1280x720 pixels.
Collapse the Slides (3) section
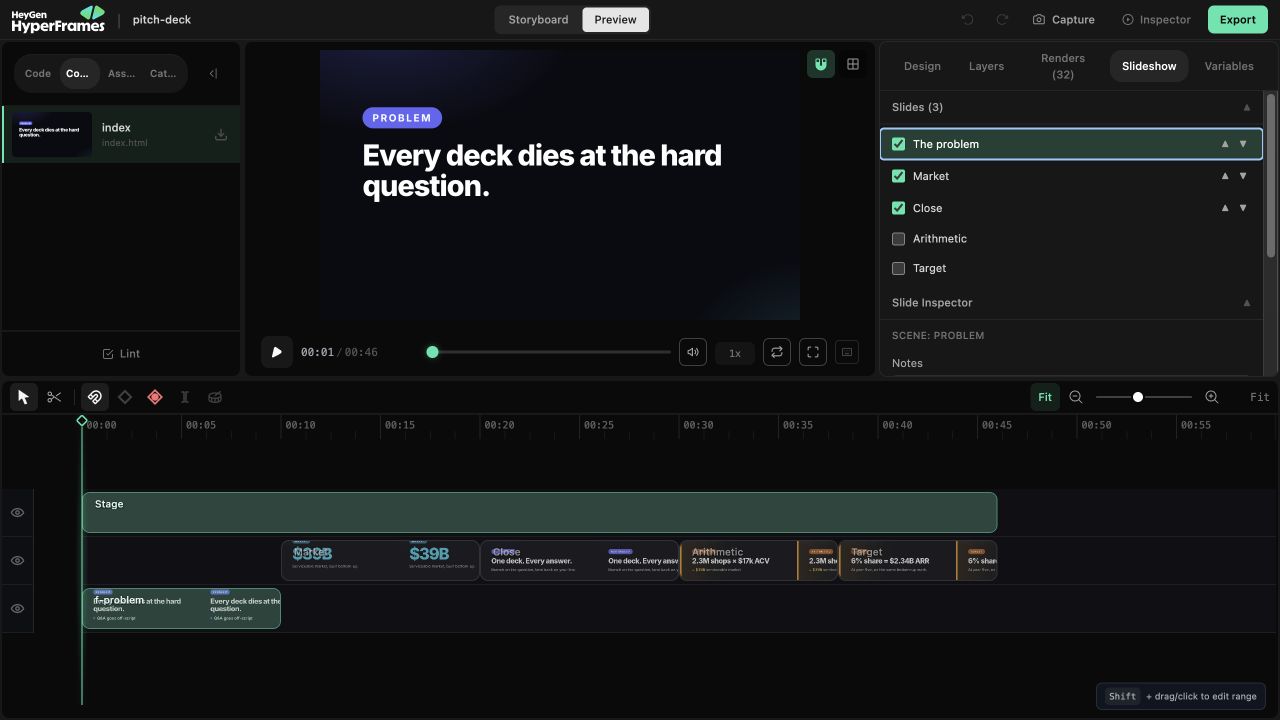click(x=1246, y=107)
